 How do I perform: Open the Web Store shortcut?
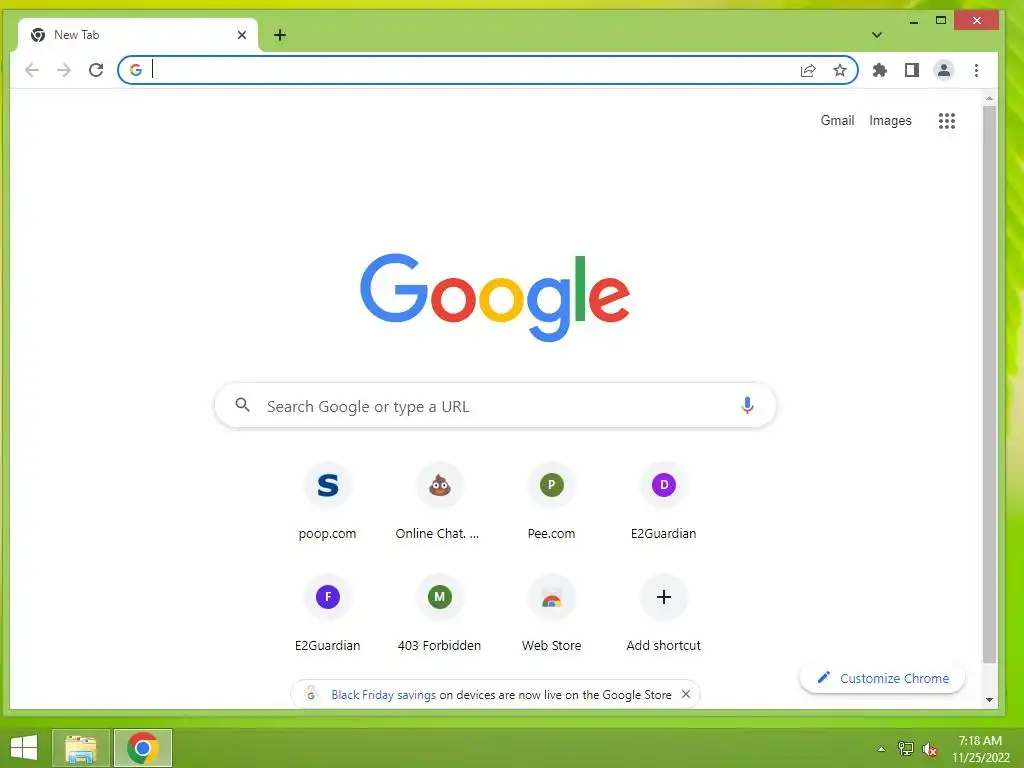(x=552, y=613)
